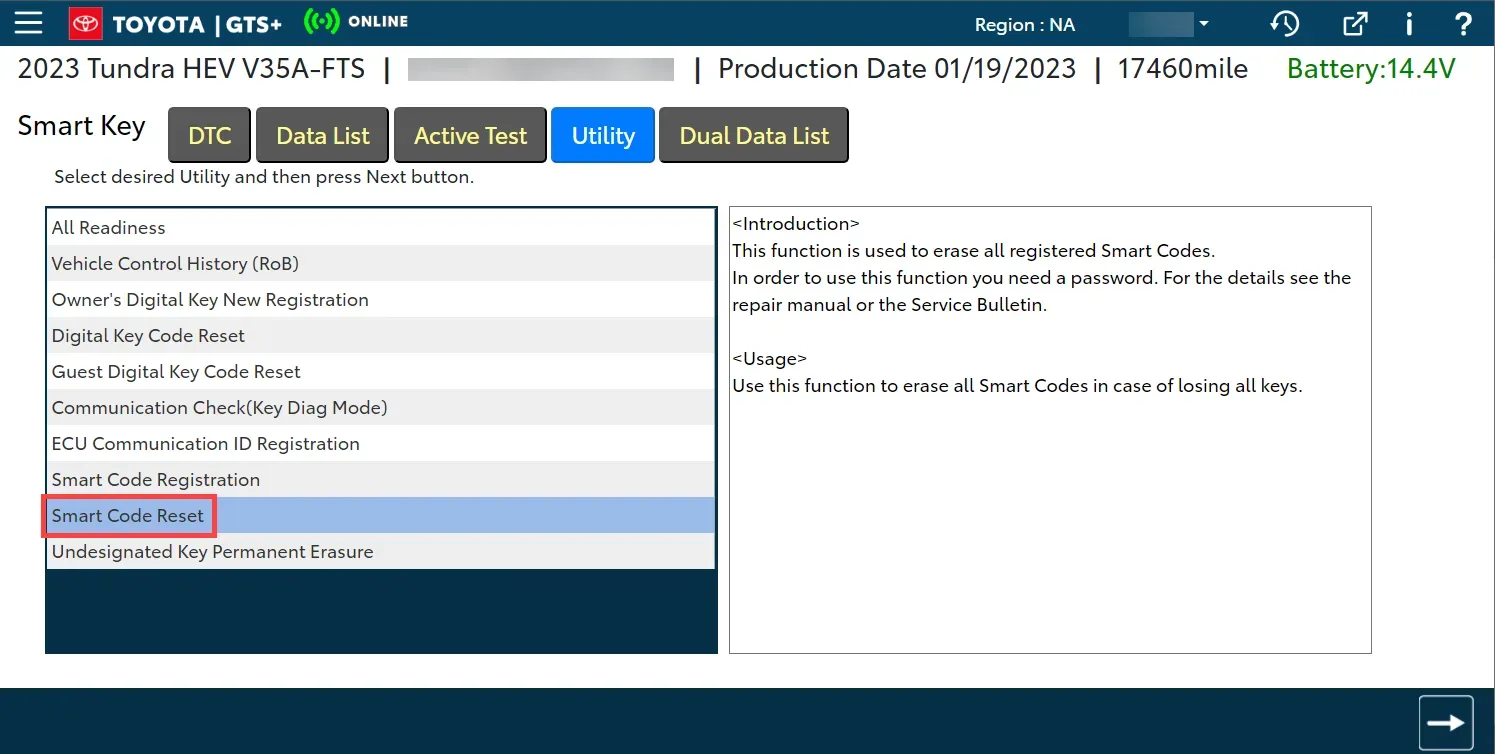Open the Data List tab
This screenshot has height=754, width=1495.
coord(323,135)
